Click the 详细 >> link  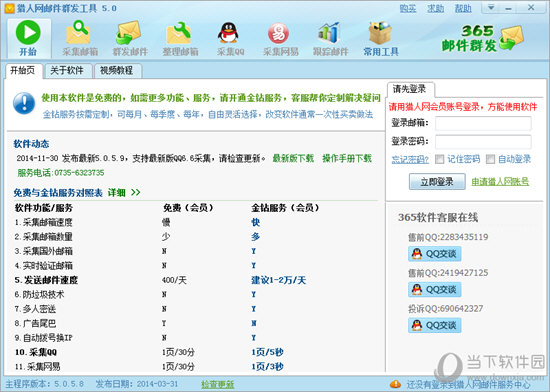[x=124, y=192]
